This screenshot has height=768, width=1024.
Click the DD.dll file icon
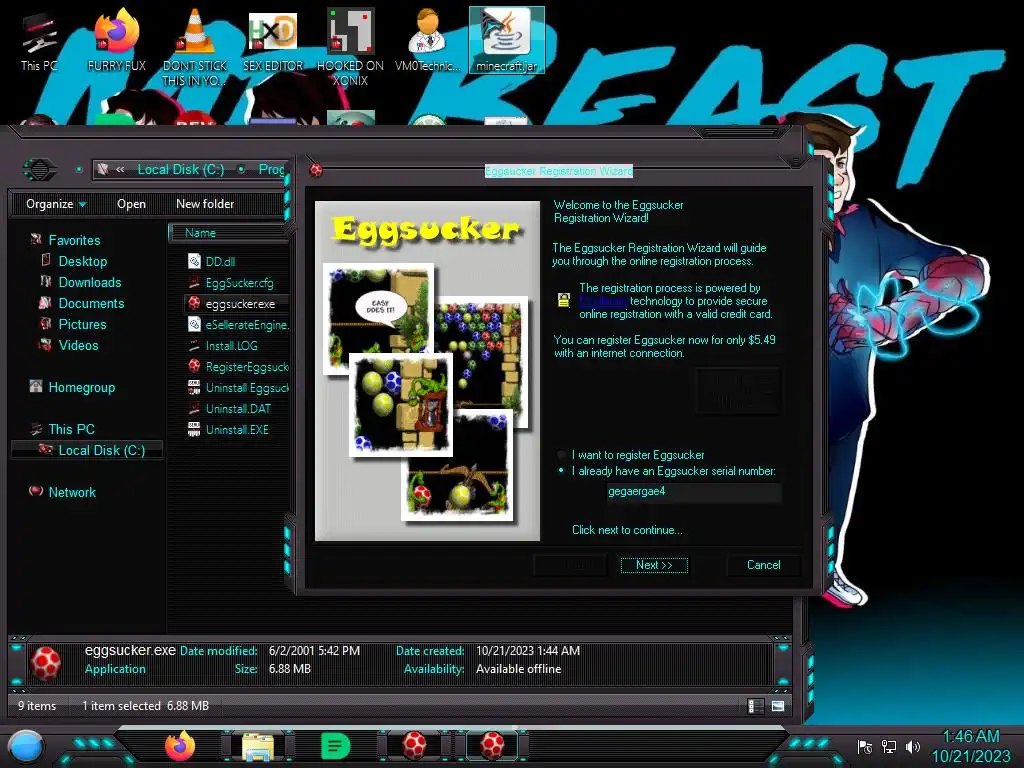194,261
